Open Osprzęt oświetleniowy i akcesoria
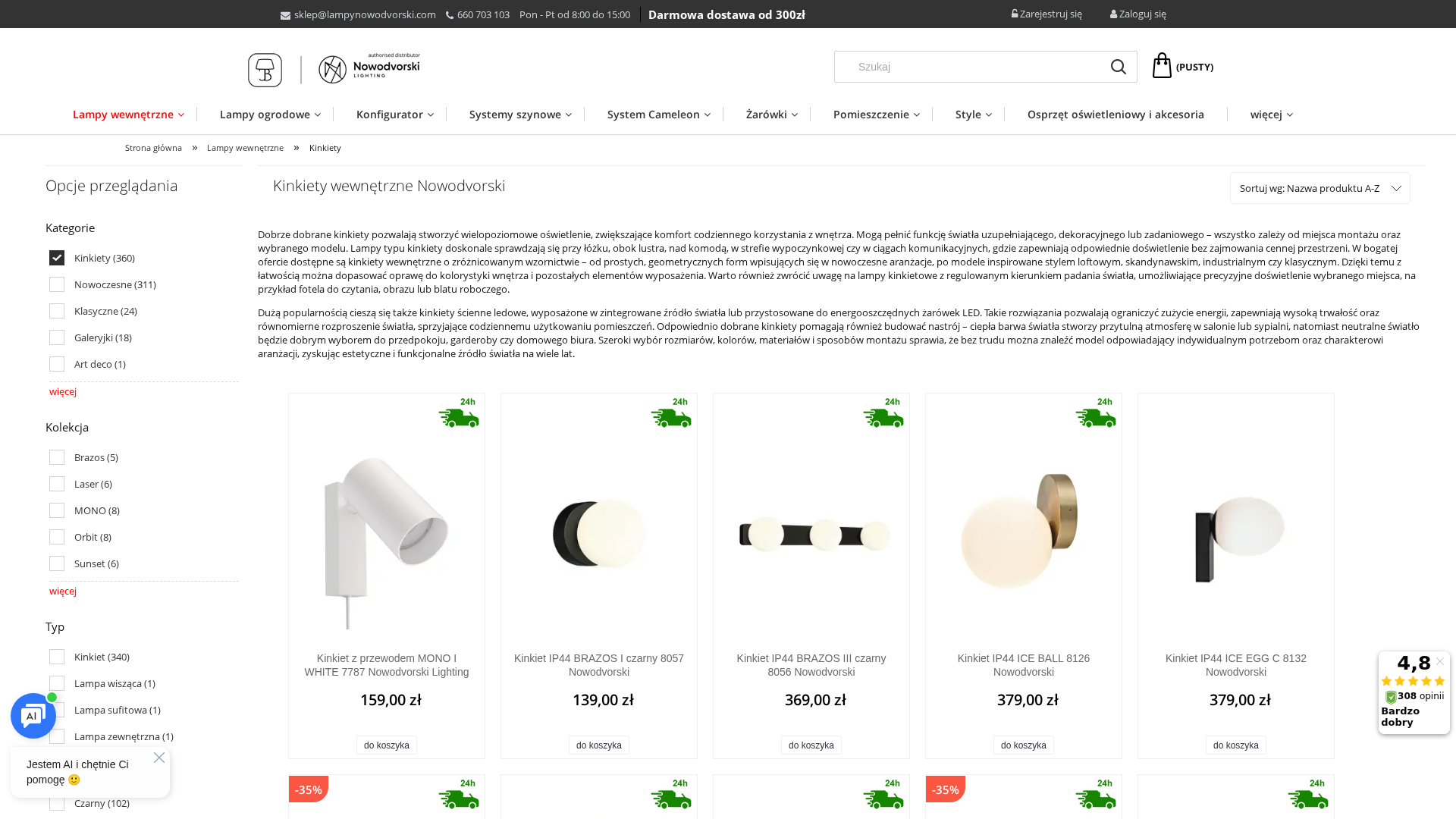The width and height of the screenshot is (1456, 819). (1116, 115)
